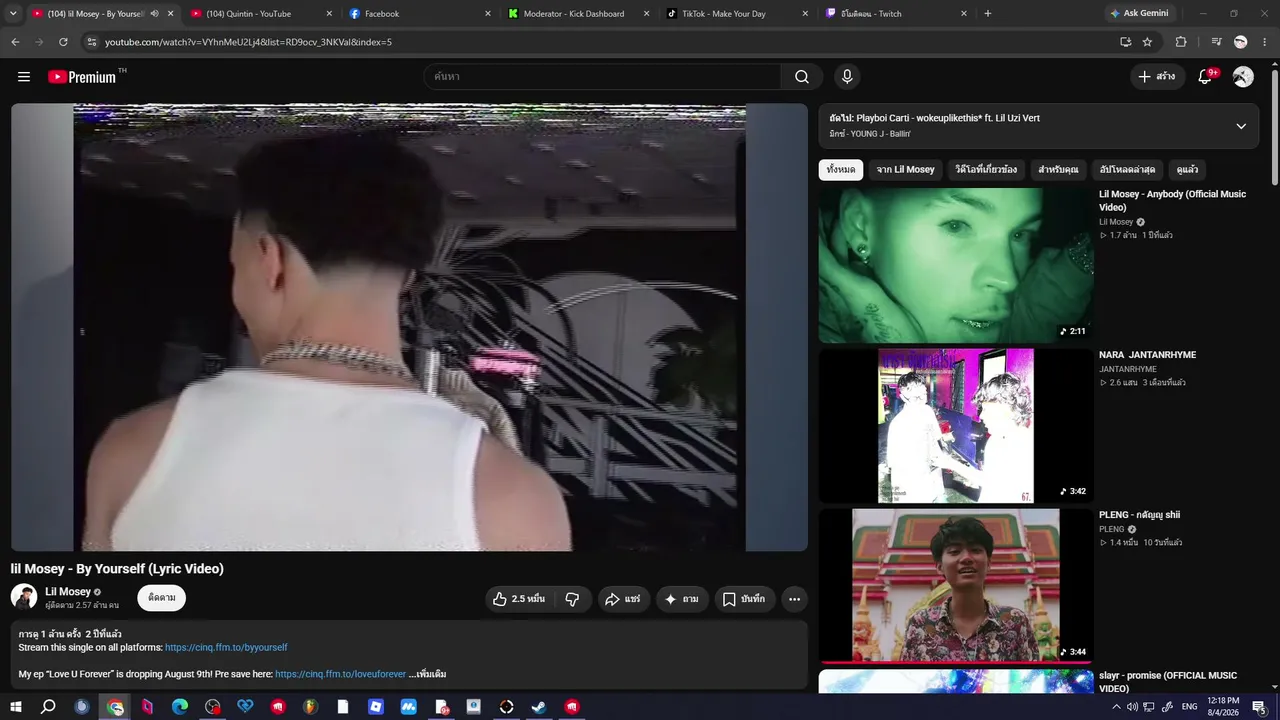Subscribe with the ติดตาม button
This screenshot has width=1280, height=720.
(x=161, y=598)
